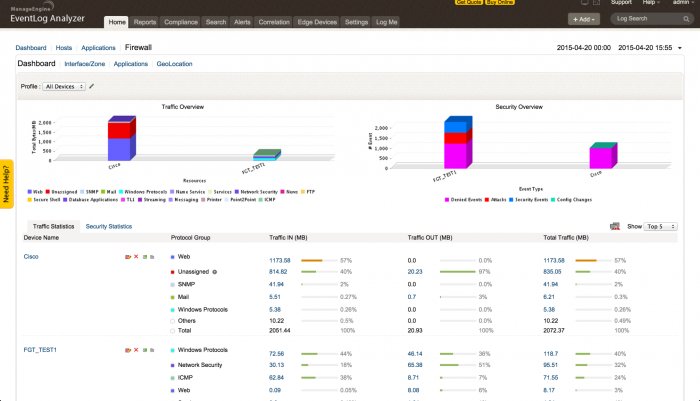
Task: Click the red delete icon for Cisco
Action: click(136, 257)
